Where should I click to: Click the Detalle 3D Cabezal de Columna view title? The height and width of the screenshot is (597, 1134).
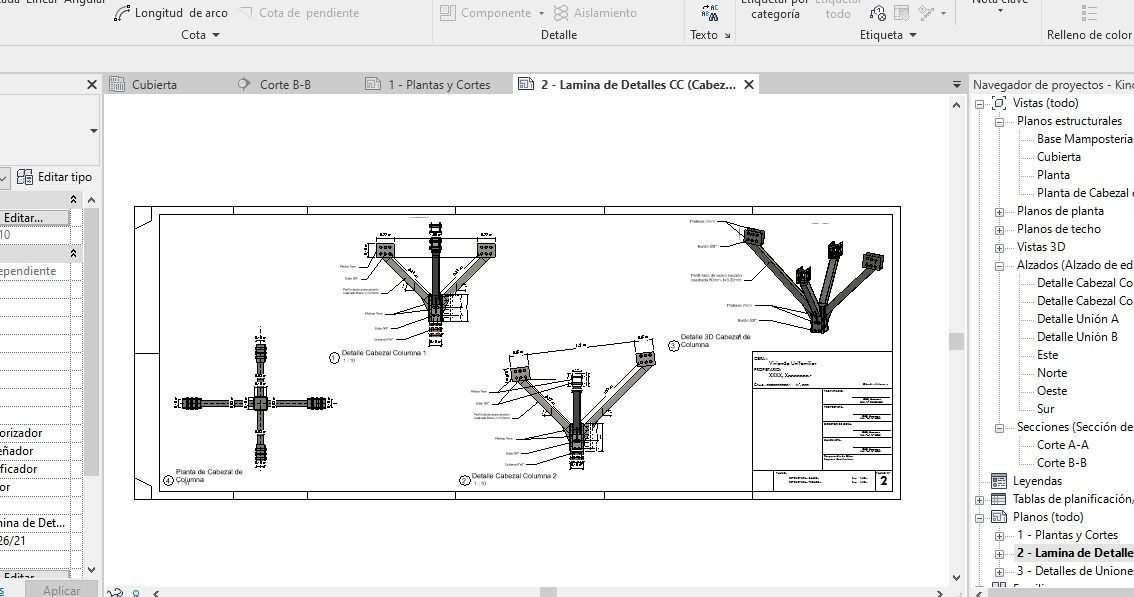tap(715, 341)
